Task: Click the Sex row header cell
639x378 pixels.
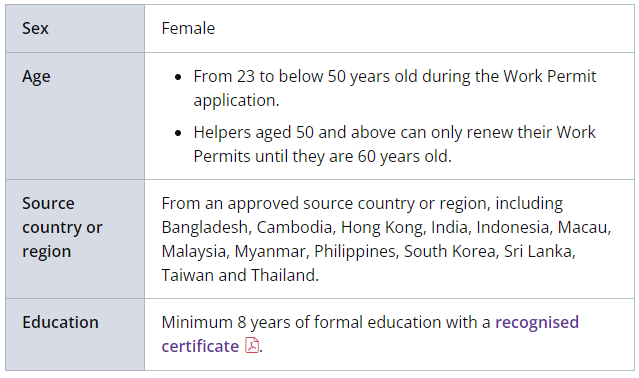Action: pyautogui.click(x=75, y=29)
